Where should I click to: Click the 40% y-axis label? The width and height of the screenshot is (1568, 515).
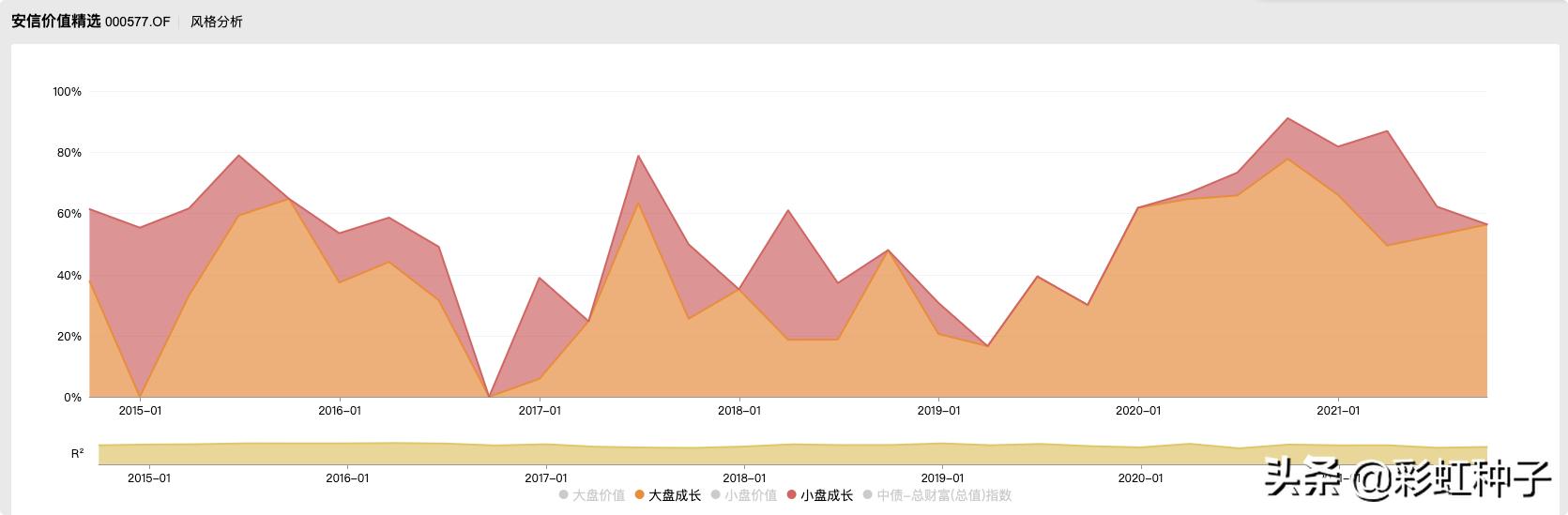(70, 276)
